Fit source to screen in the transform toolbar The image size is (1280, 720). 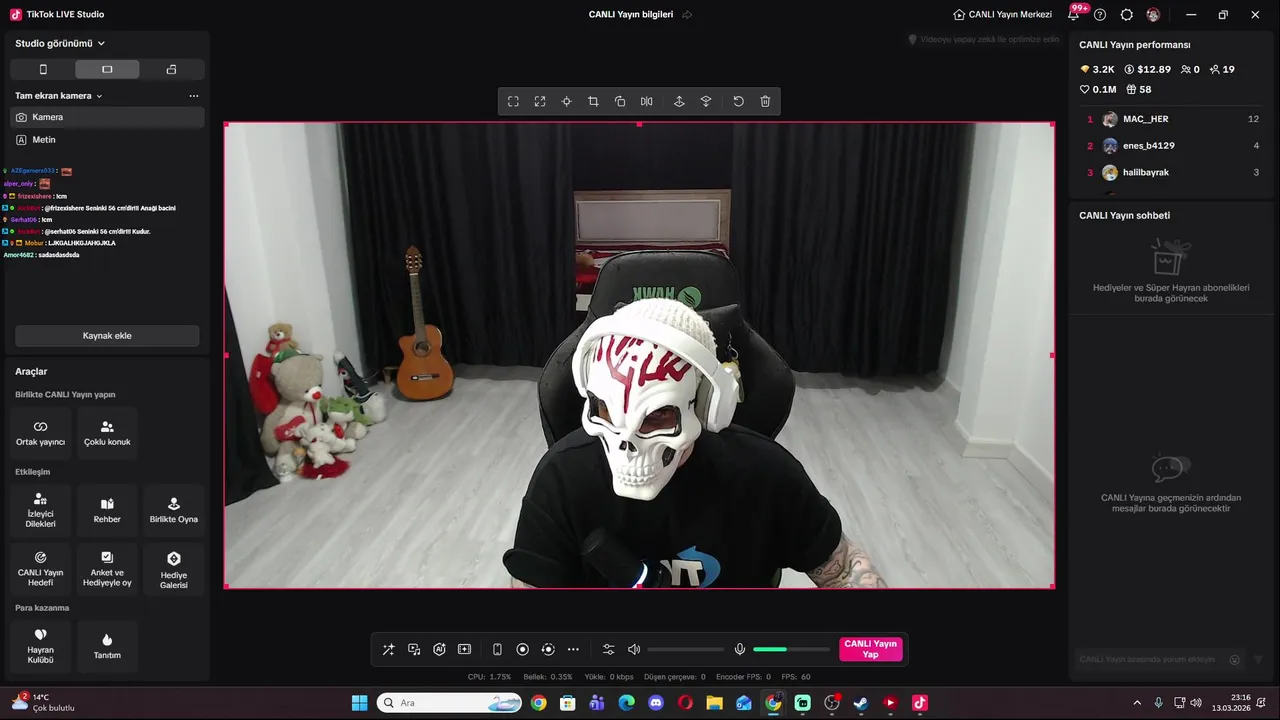(x=513, y=101)
